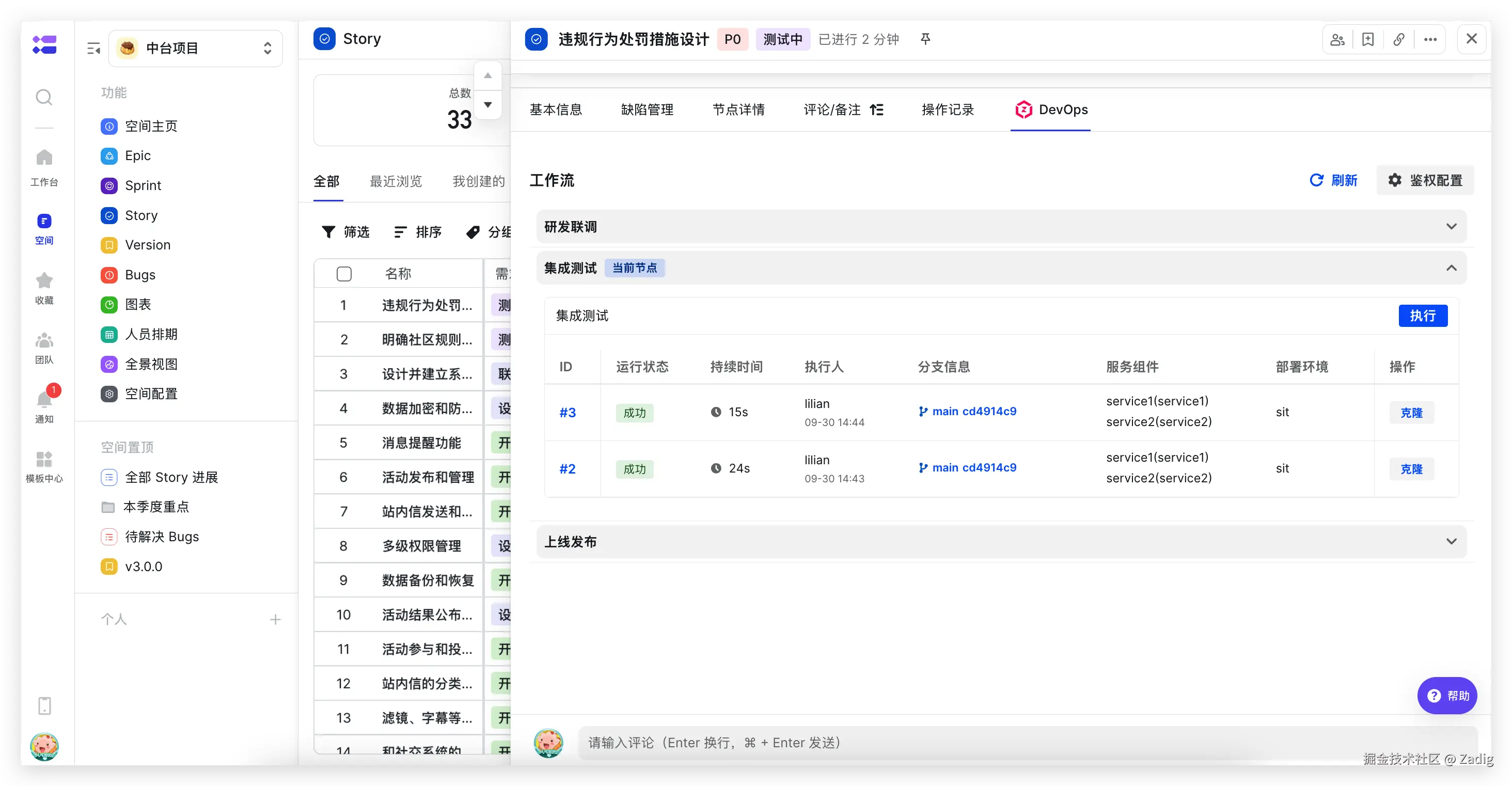Image resolution: width=1512 pixels, height=786 pixels.
Task: Click the 克隆 button for run #2
Action: [1411, 469]
